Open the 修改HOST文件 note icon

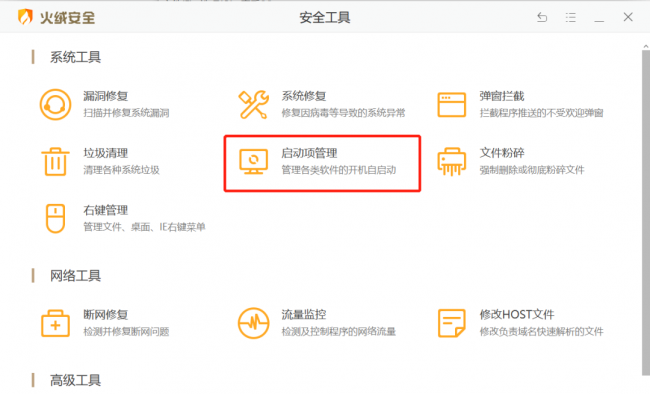451,323
